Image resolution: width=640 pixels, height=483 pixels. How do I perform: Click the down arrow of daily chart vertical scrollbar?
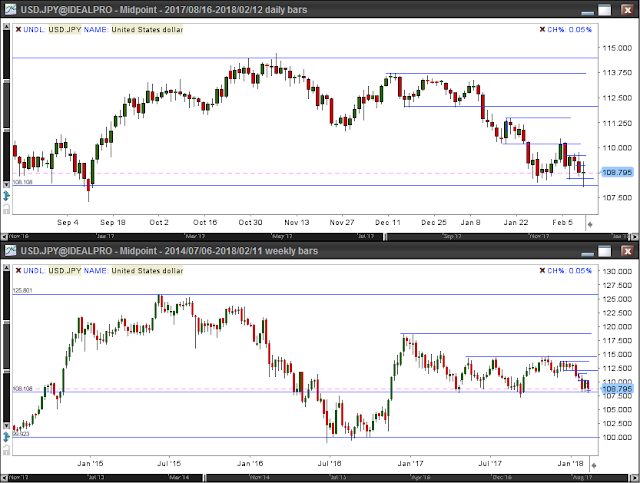(6, 185)
